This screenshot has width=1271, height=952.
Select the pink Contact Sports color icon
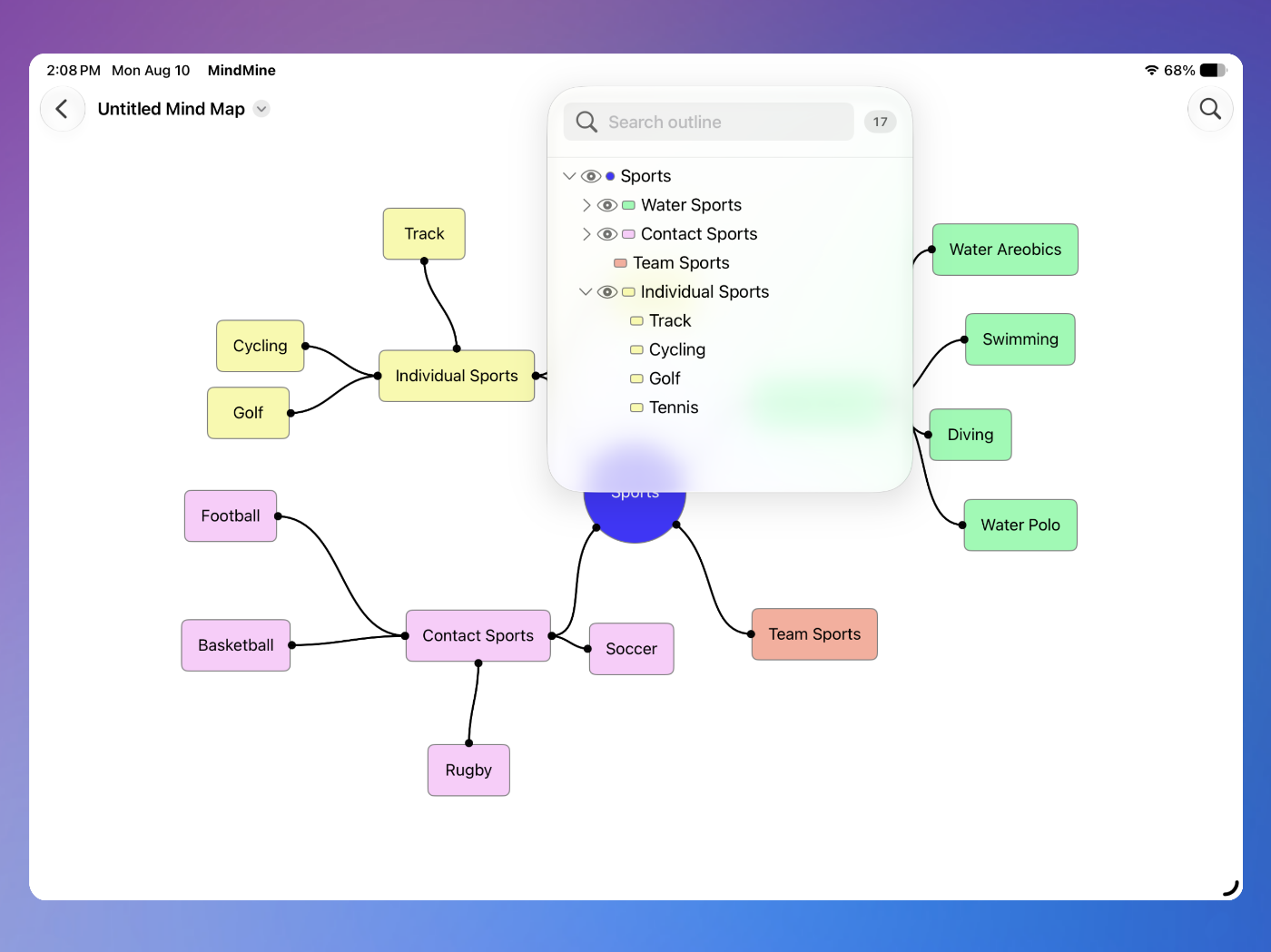click(x=628, y=234)
